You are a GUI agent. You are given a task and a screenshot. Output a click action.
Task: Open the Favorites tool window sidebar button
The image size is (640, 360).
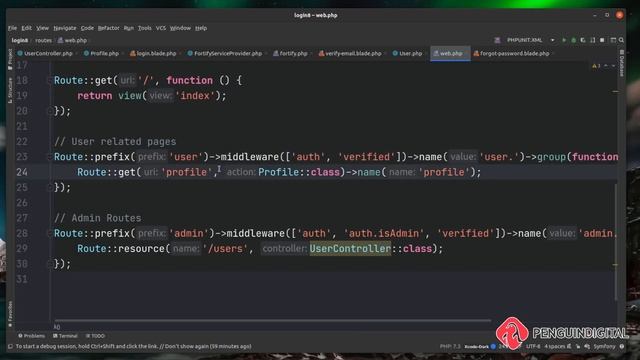click(10, 315)
